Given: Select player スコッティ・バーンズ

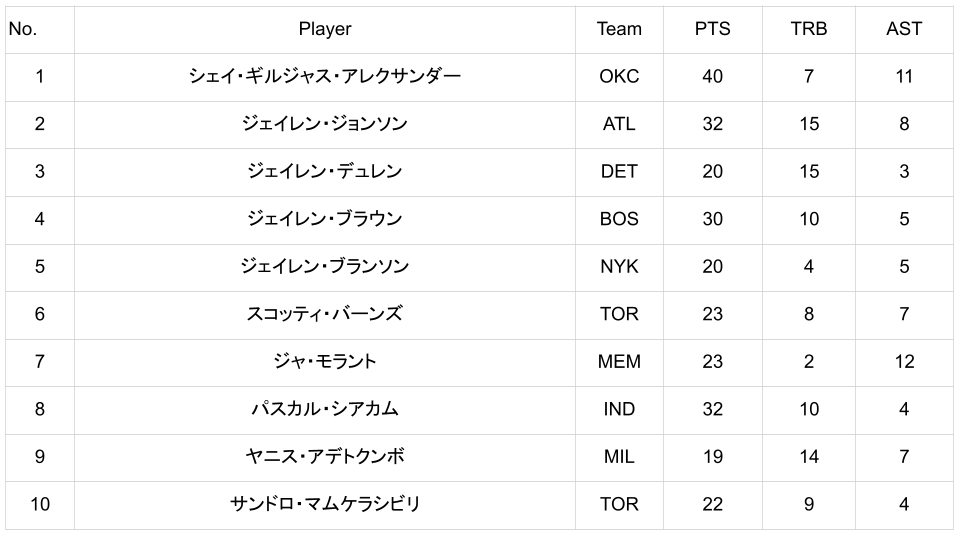Looking at the screenshot, I should (x=324, y=314).
